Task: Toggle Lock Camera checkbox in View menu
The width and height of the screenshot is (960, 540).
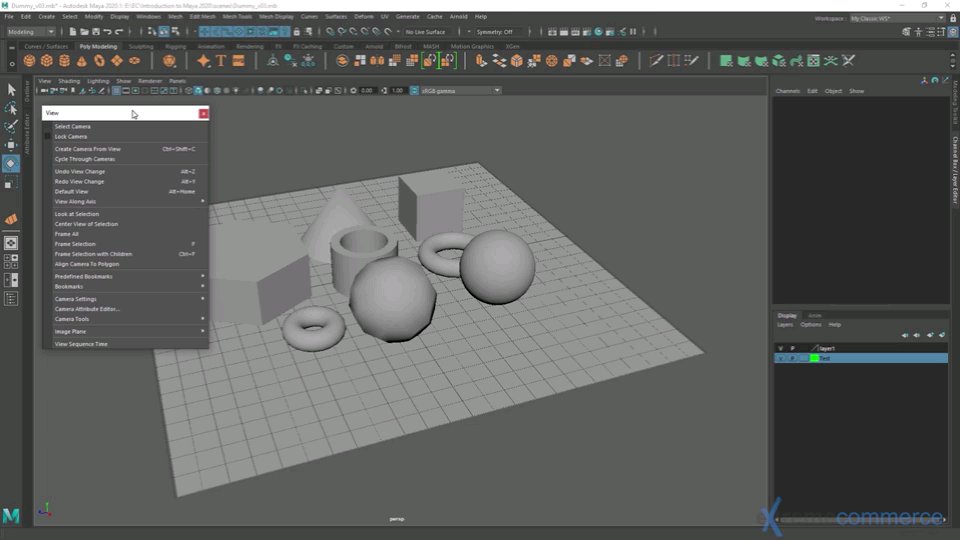Action: [47, 137]
